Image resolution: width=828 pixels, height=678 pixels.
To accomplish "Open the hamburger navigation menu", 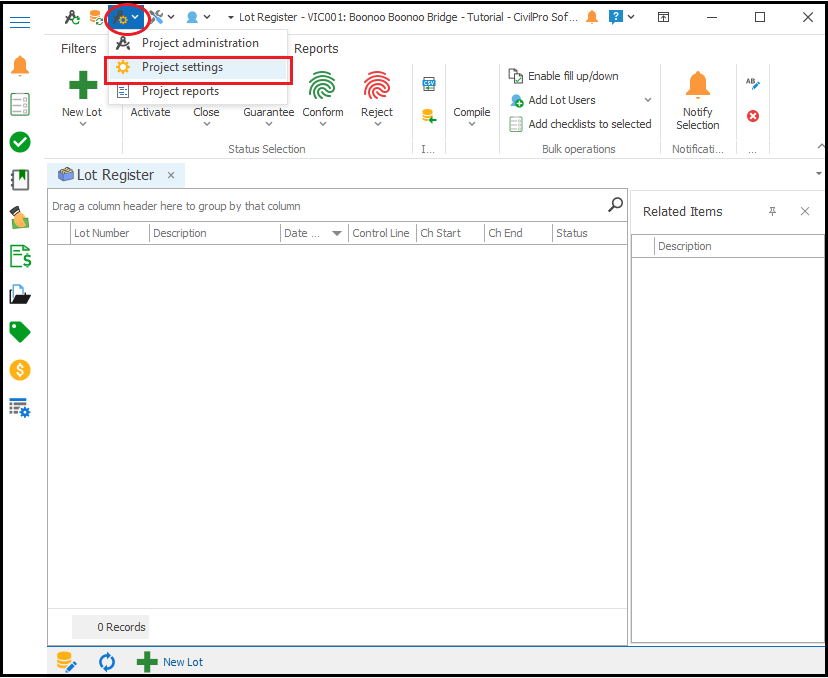I will coord(20,22).
